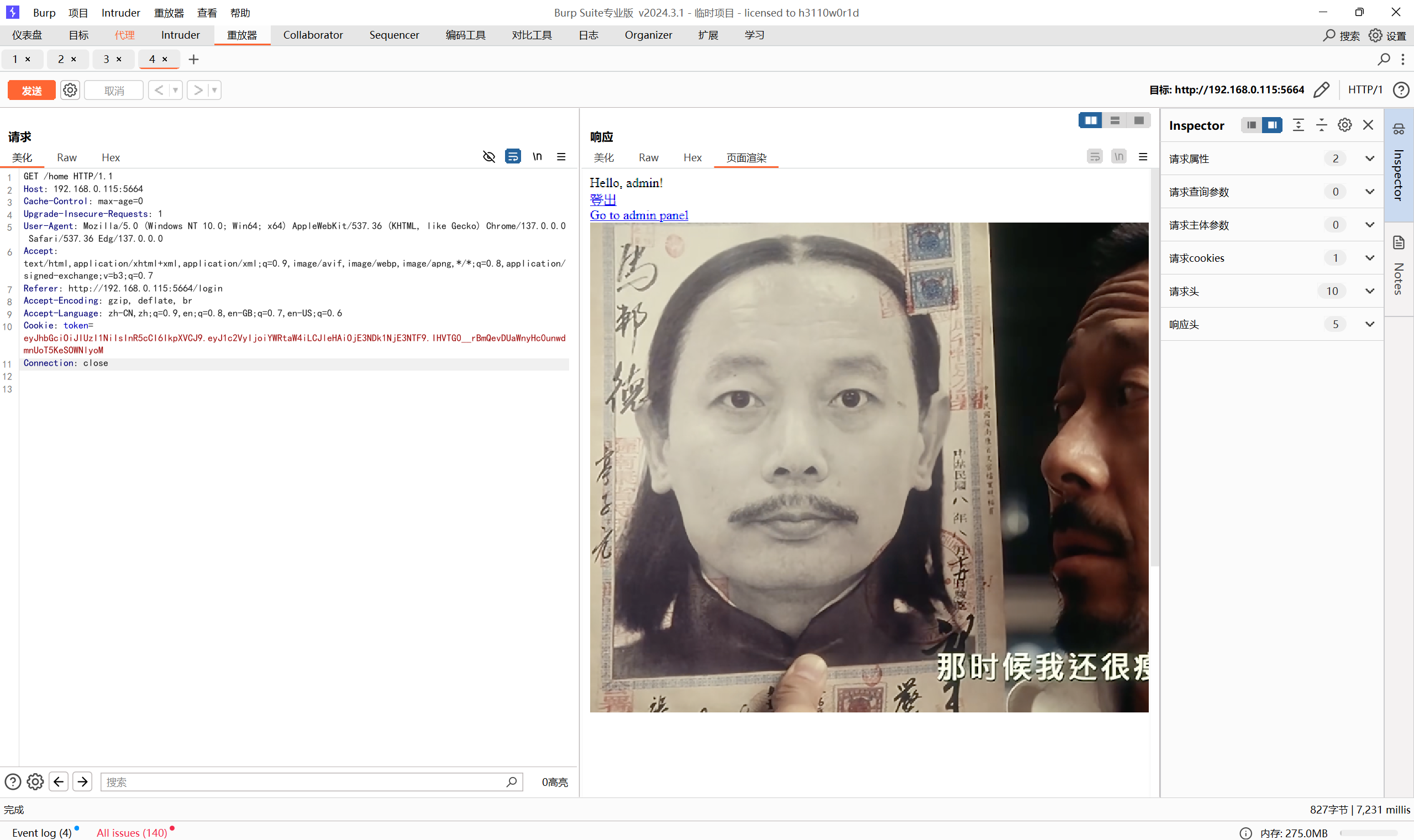Open Burp menu
The height and width of the screenshot is (840, 1414).
tap(44, 13)
